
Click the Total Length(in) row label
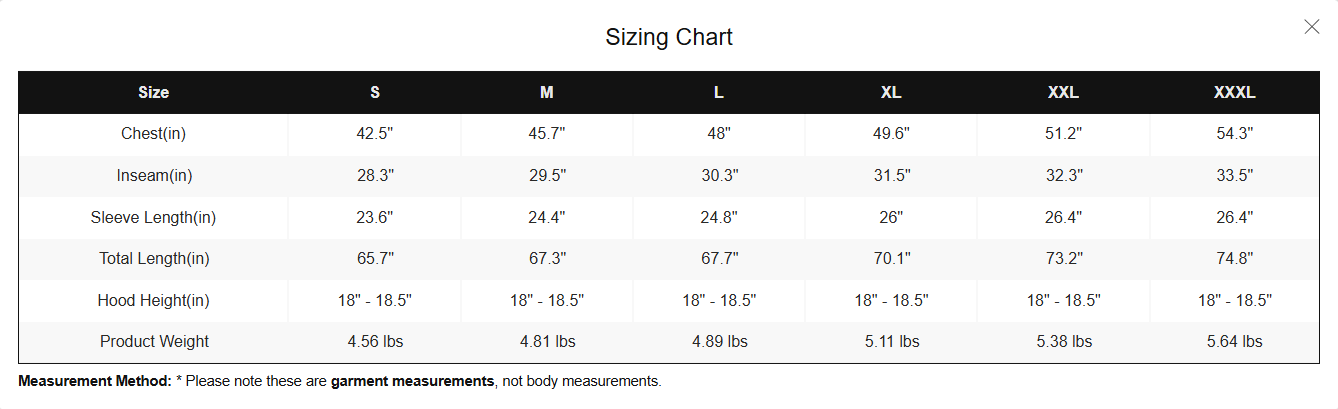[x=154, y=259]
